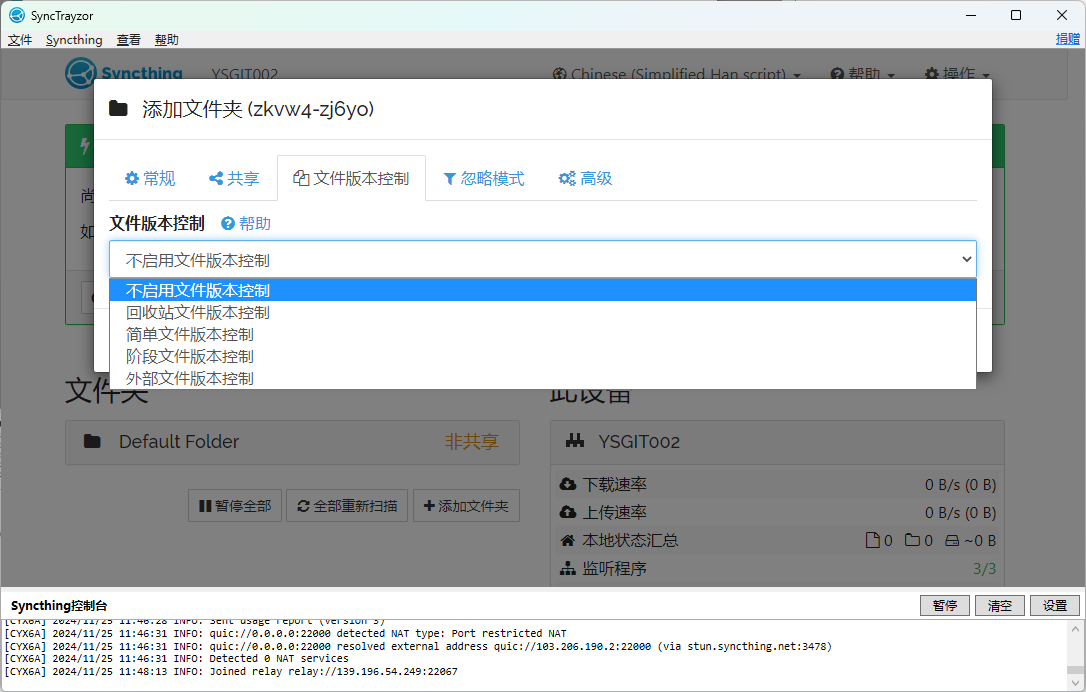Click the 清空 button in console panel
Screen dimensions: 1086x692
[x=999, y=605]
